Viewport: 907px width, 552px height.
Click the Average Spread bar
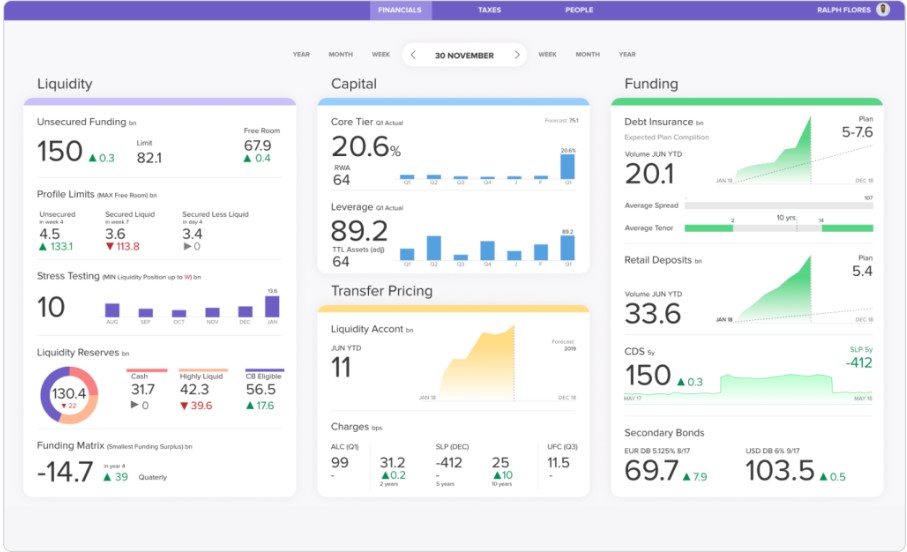(779, 205)
